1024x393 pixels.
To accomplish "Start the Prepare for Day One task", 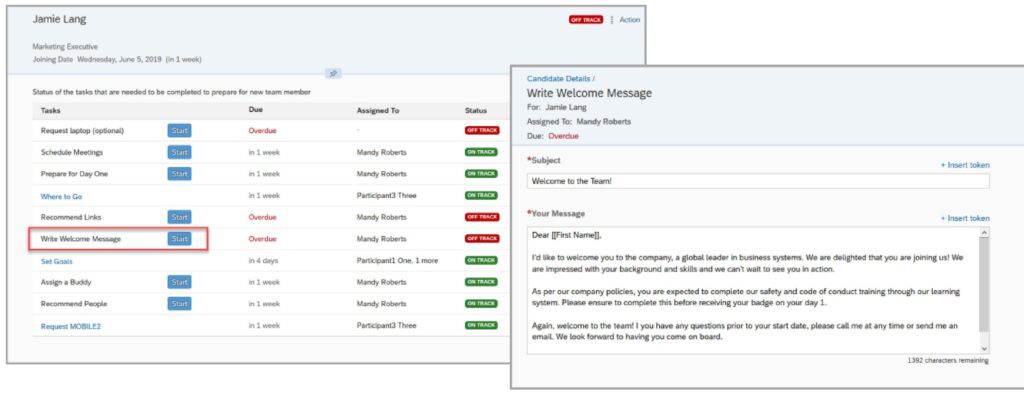I will point(180,174).
